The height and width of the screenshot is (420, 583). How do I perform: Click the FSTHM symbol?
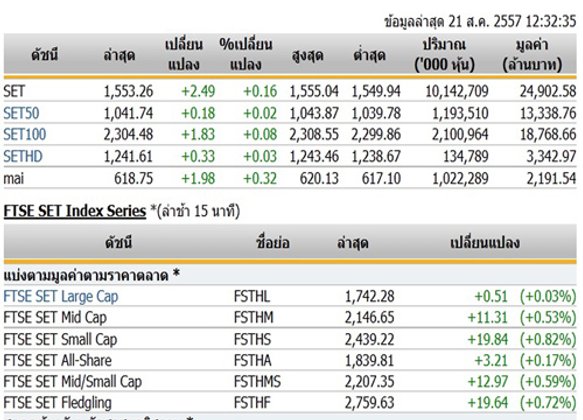coord(254,318)
